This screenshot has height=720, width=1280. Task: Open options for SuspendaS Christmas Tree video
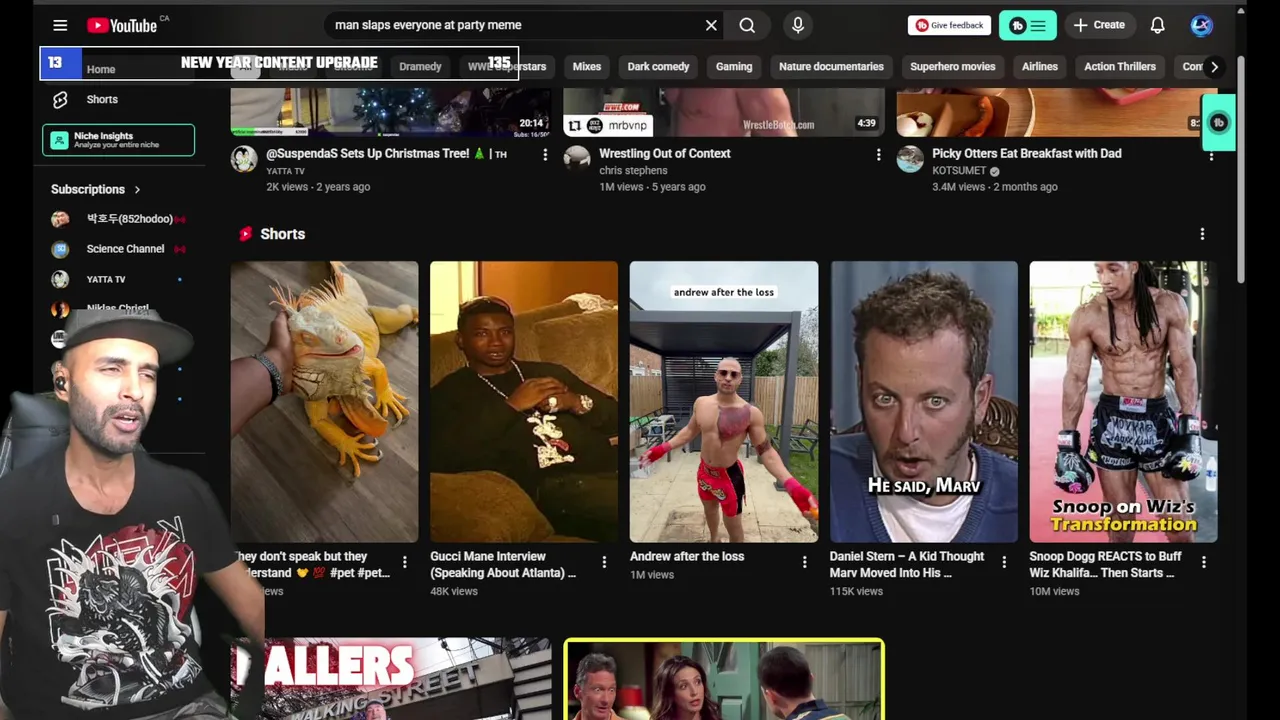[x=545, y=154]
